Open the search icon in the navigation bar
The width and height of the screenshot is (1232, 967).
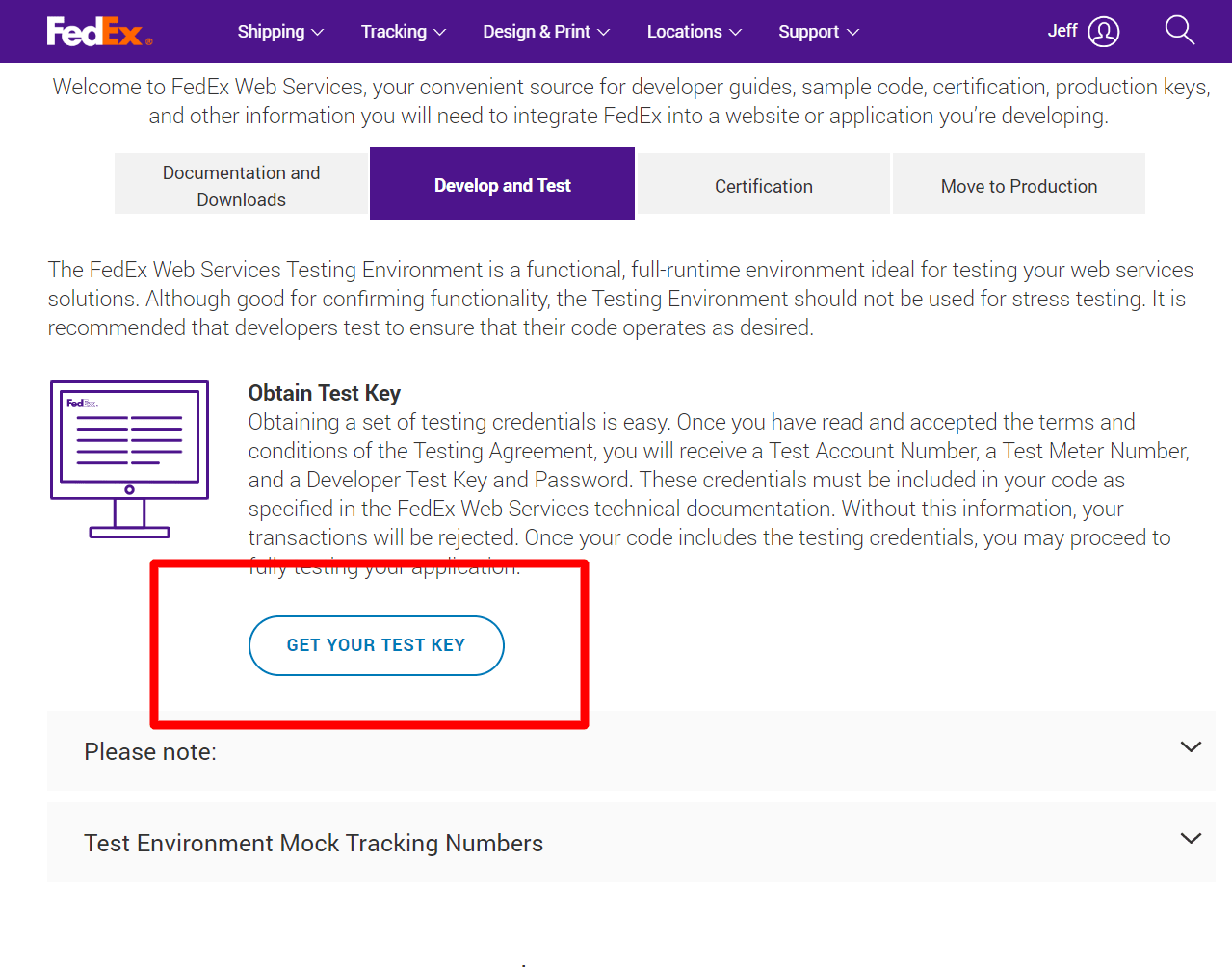click(1179, 30)
